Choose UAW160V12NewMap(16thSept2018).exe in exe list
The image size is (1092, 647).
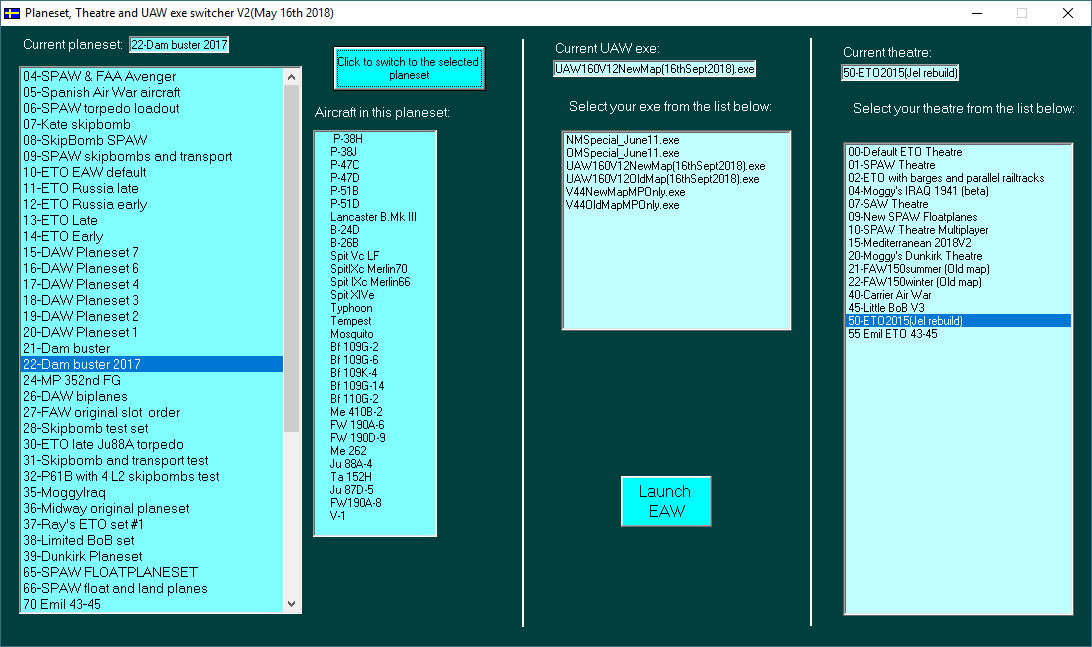tap(676, 166)
